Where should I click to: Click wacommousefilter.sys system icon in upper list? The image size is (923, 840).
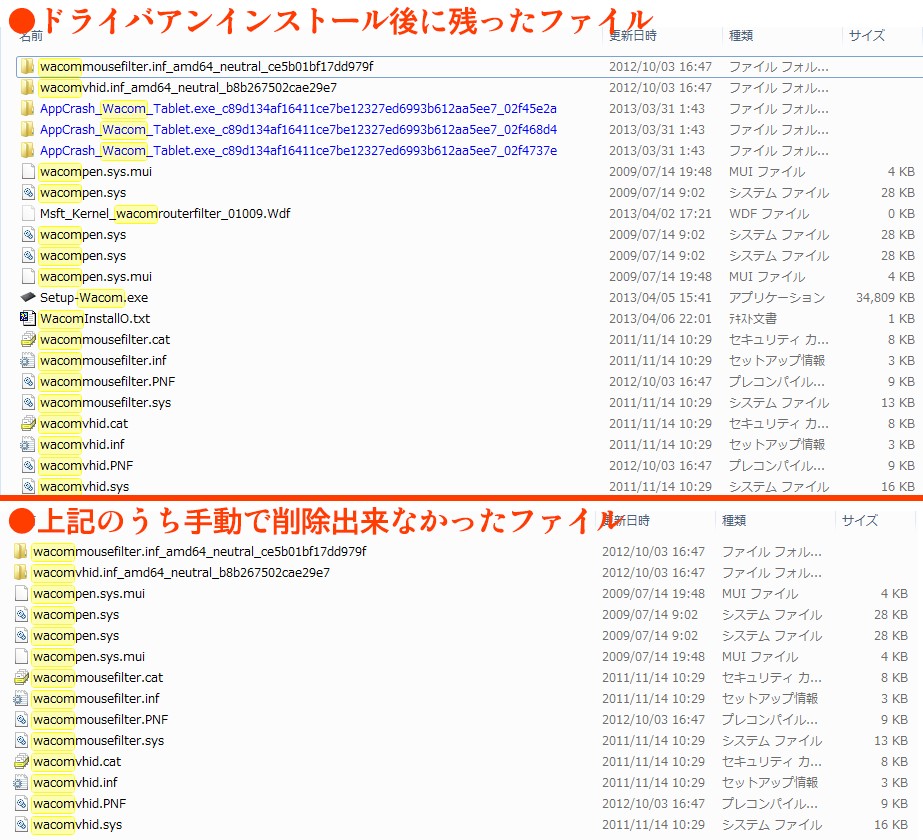tap(28, 403)
